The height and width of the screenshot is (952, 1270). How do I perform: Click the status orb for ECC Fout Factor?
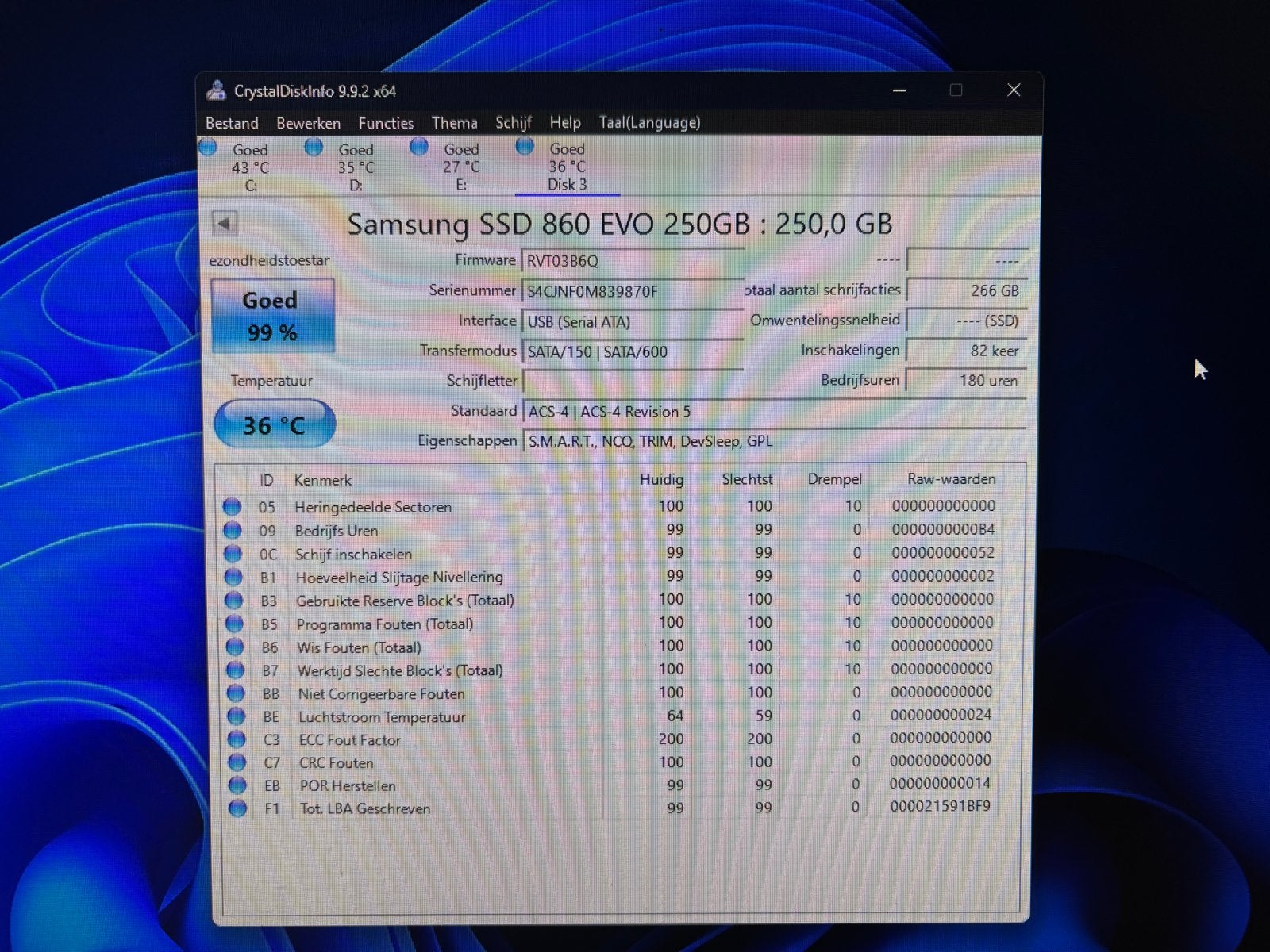pos(237,739)
